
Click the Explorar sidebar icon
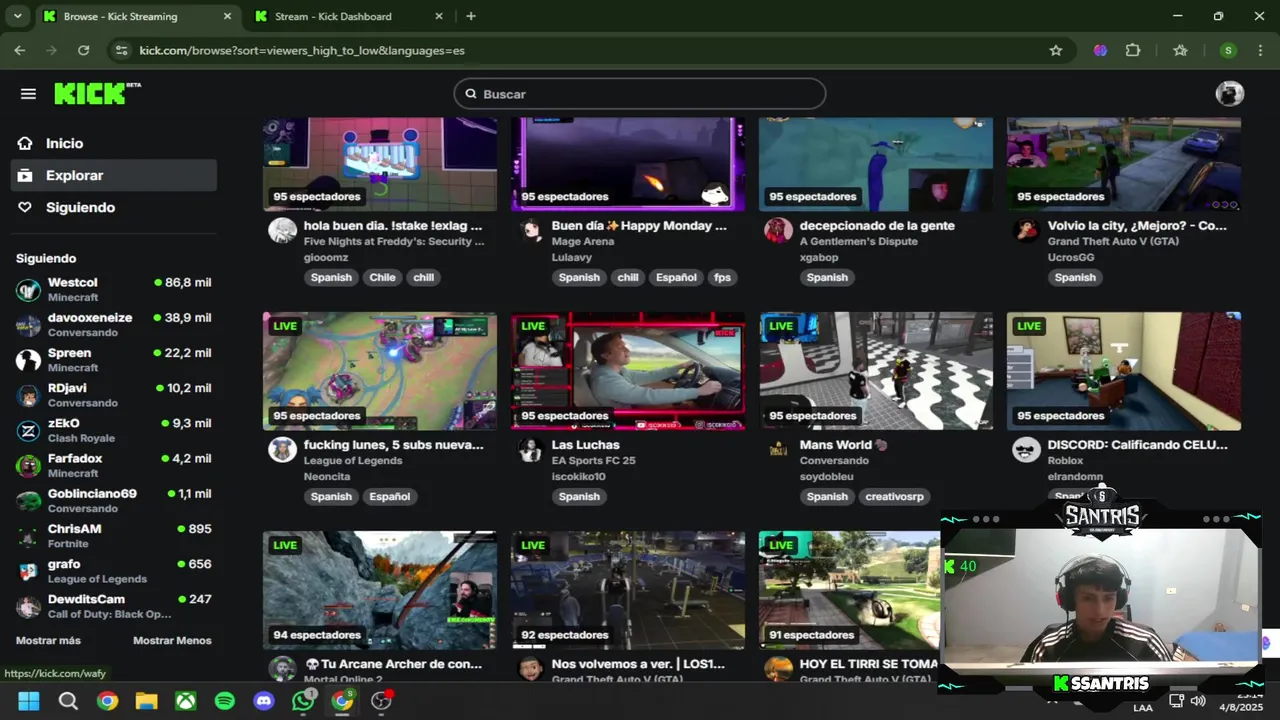[25, 175]
